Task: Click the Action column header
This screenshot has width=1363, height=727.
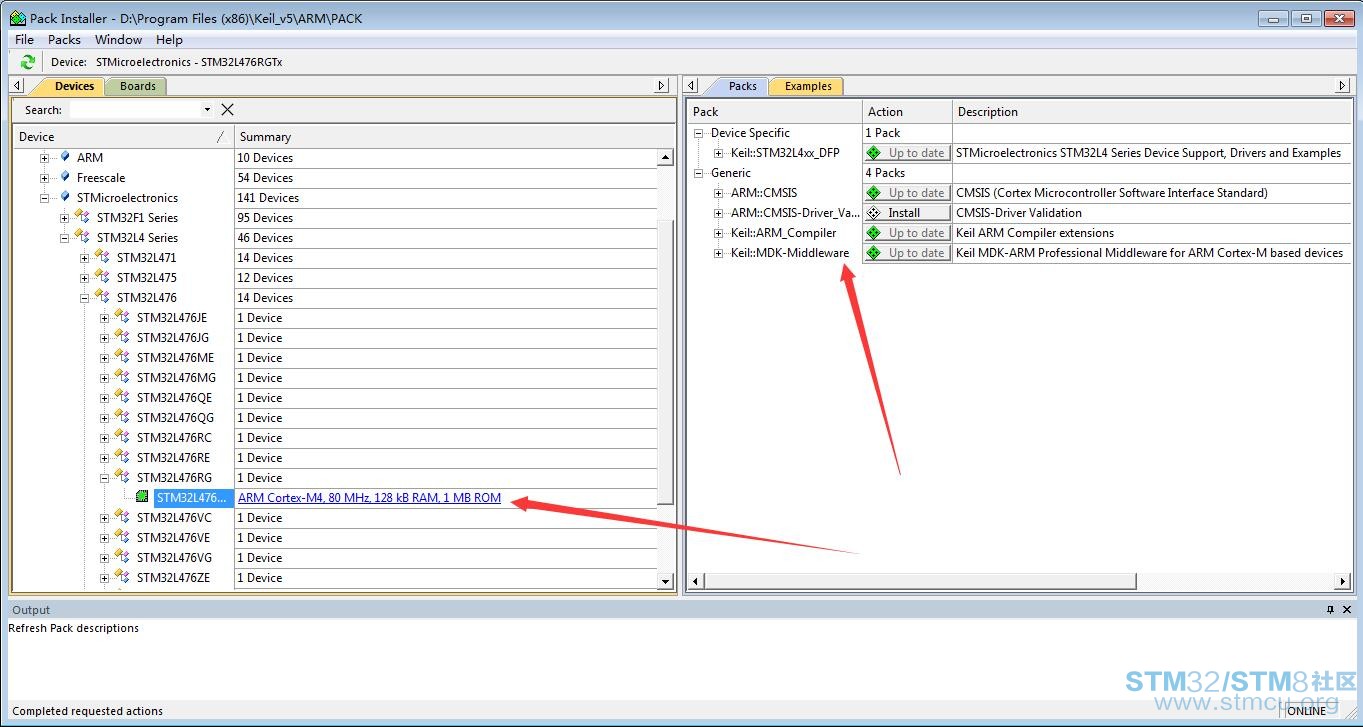Action: tap(907, 112)
